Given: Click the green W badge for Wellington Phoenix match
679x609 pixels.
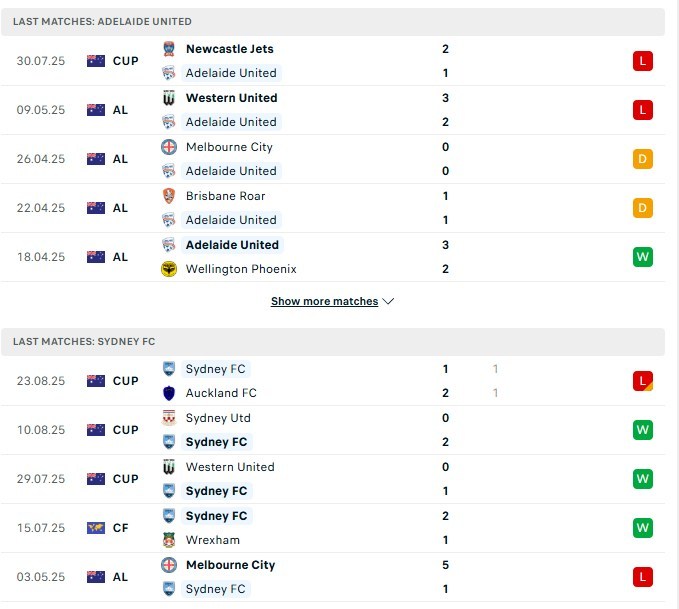Looking at the screenshot, I should [643, 257].
